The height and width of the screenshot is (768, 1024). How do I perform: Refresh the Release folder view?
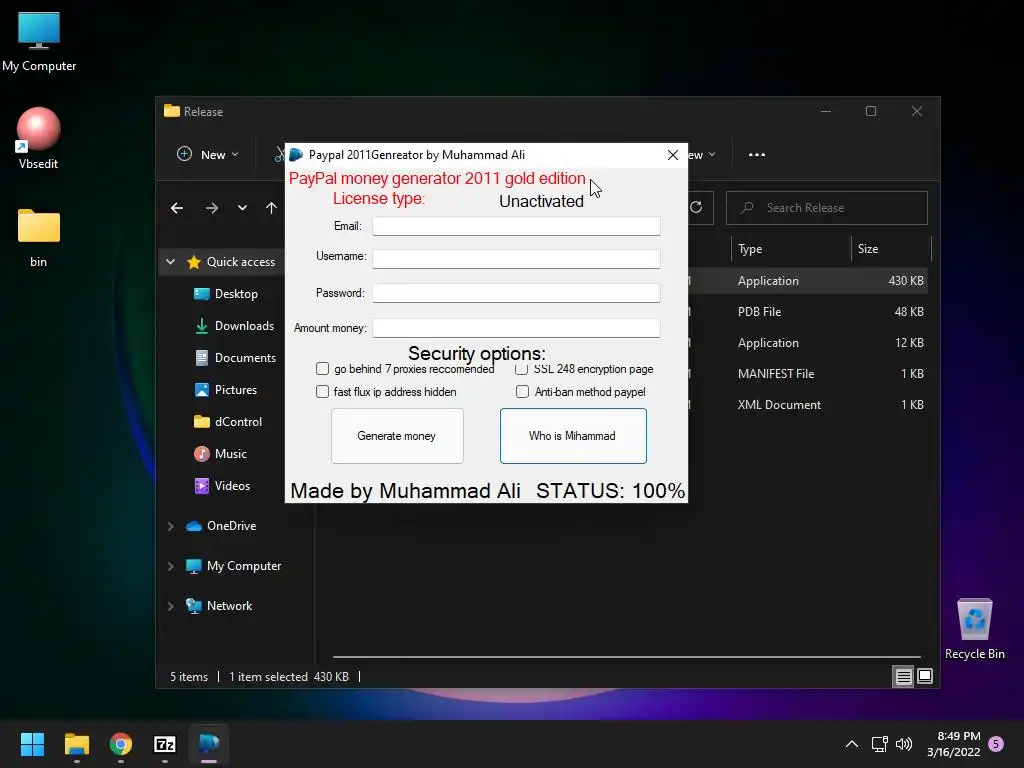[x=697, y=207]
